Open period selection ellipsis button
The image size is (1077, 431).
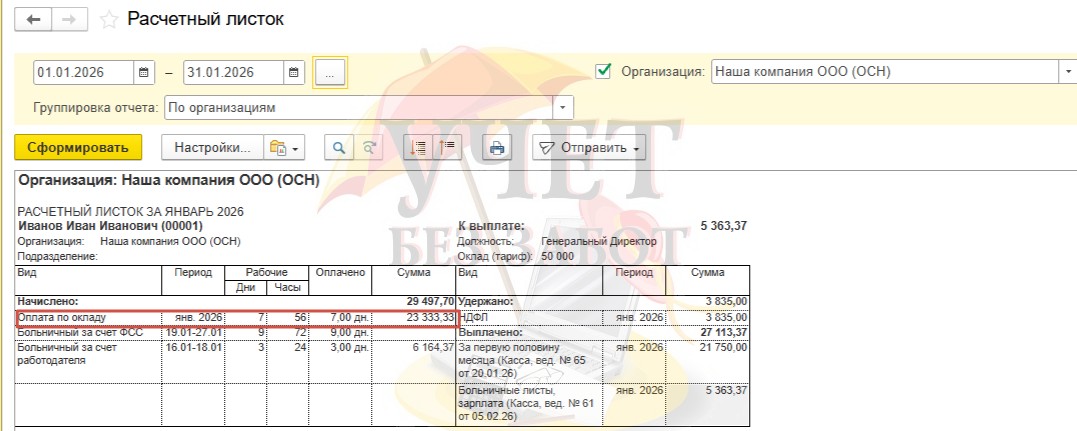pyautogui.click(x=330, y=73)
